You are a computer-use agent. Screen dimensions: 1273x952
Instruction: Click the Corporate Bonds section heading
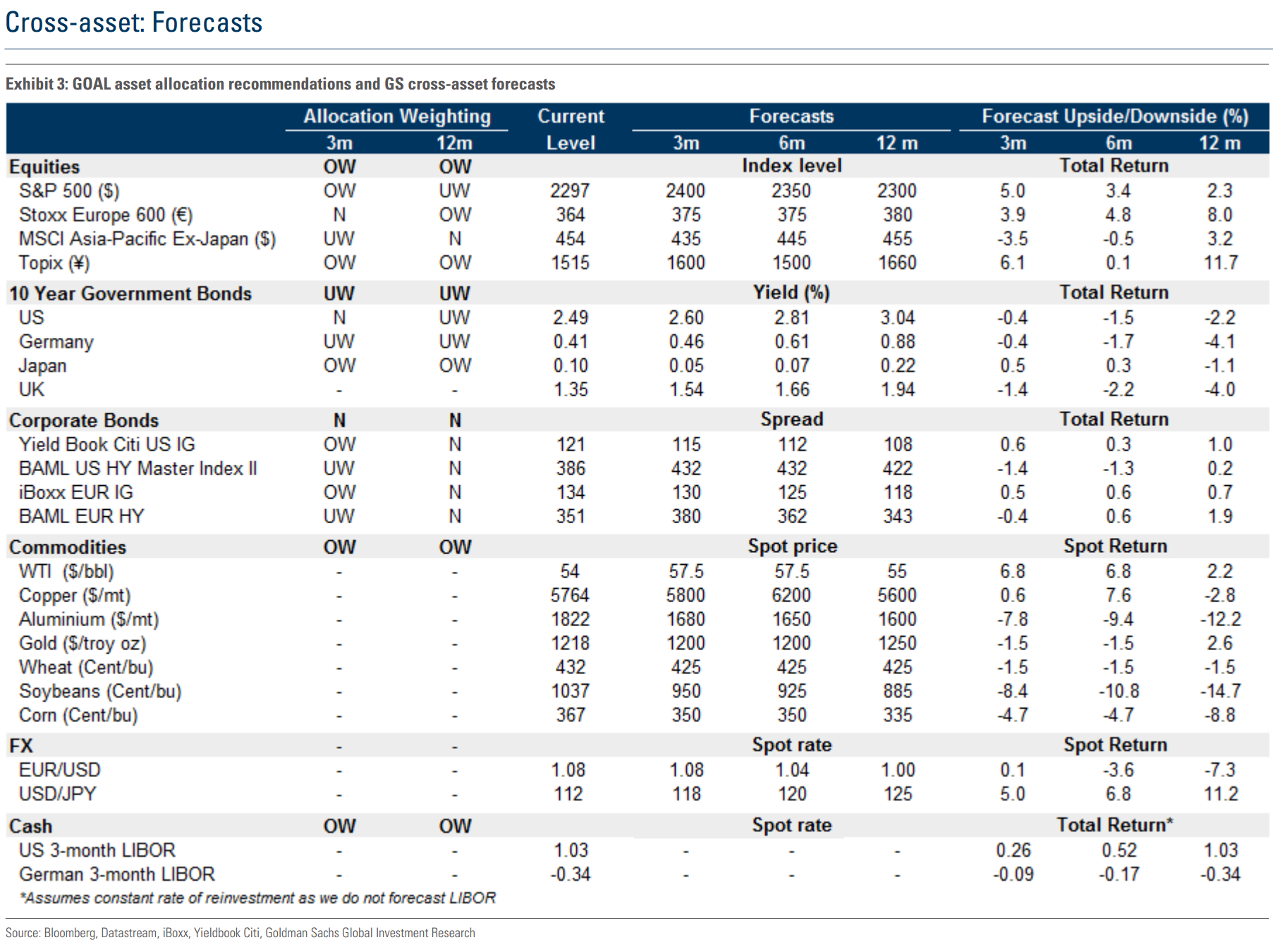click(84, 420)
